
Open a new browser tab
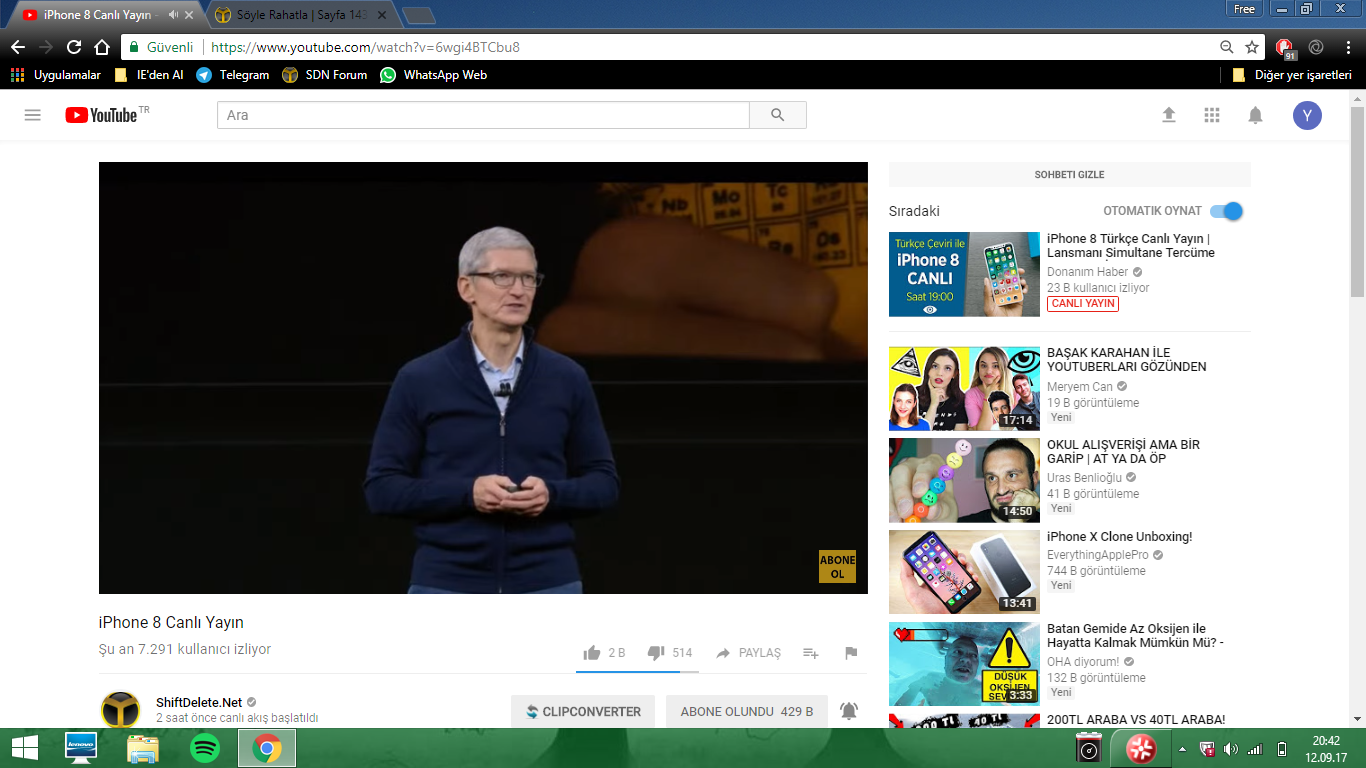(418, 15)
